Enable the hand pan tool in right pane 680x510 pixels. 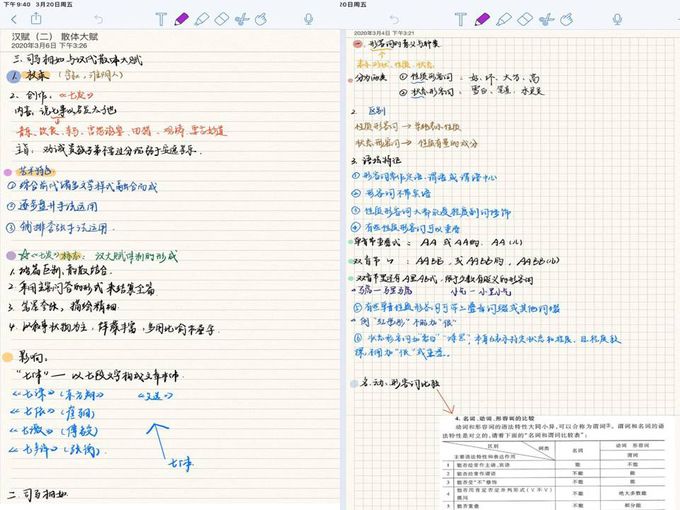click(x=567, y=19)
